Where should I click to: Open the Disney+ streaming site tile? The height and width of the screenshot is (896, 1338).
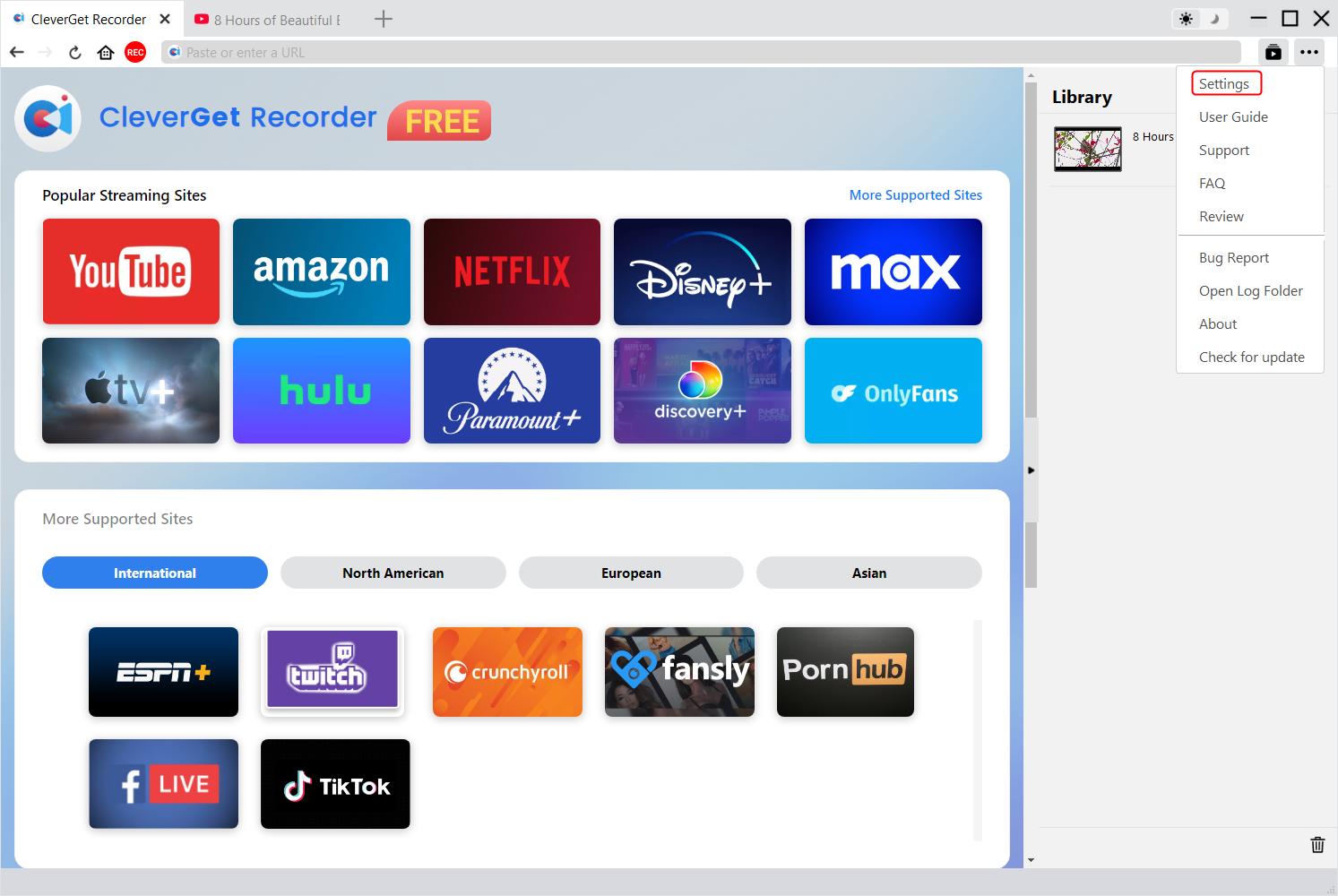click(703, 271)
